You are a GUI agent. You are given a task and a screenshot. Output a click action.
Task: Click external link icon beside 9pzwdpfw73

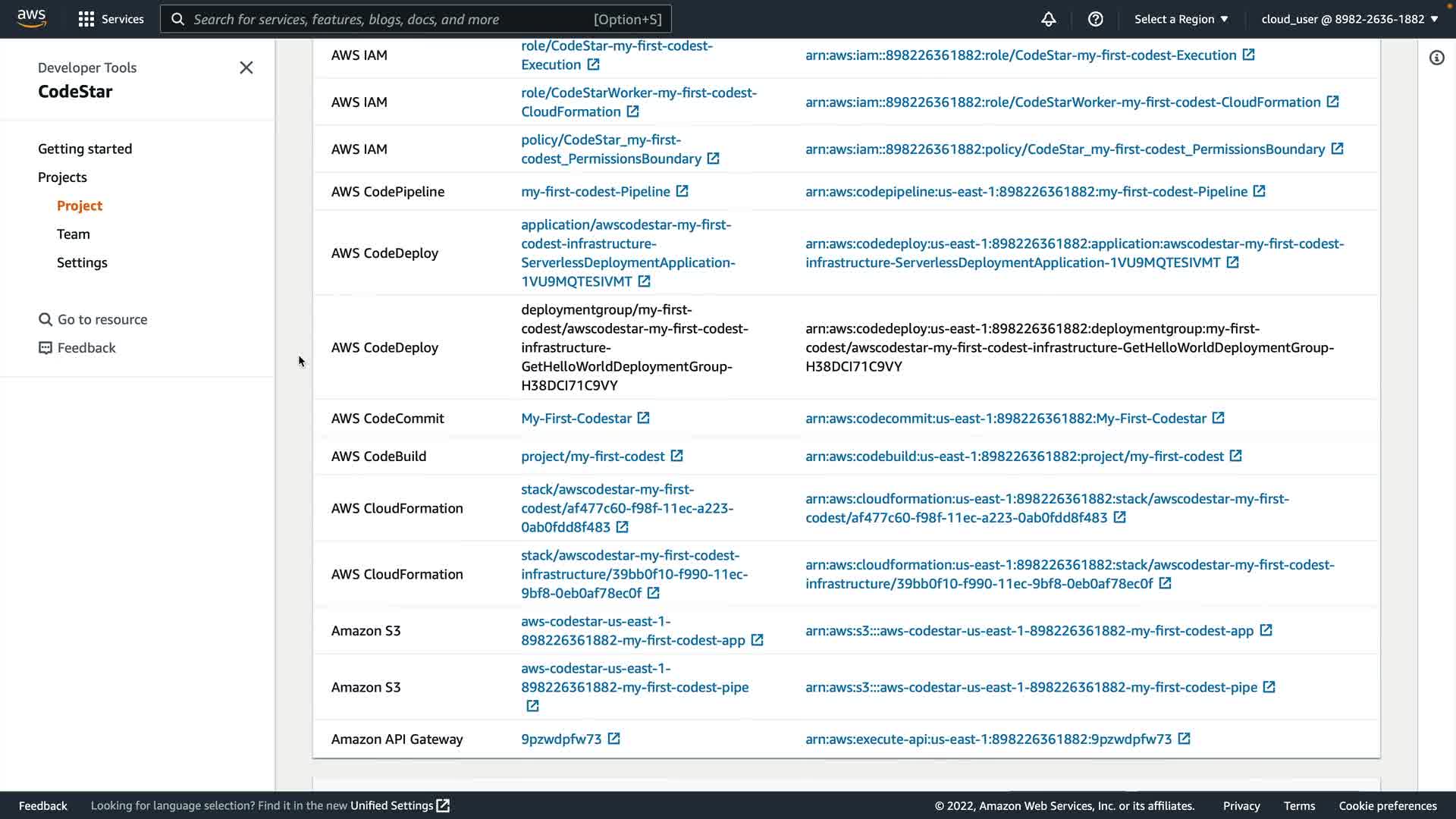tap(613, 739)
